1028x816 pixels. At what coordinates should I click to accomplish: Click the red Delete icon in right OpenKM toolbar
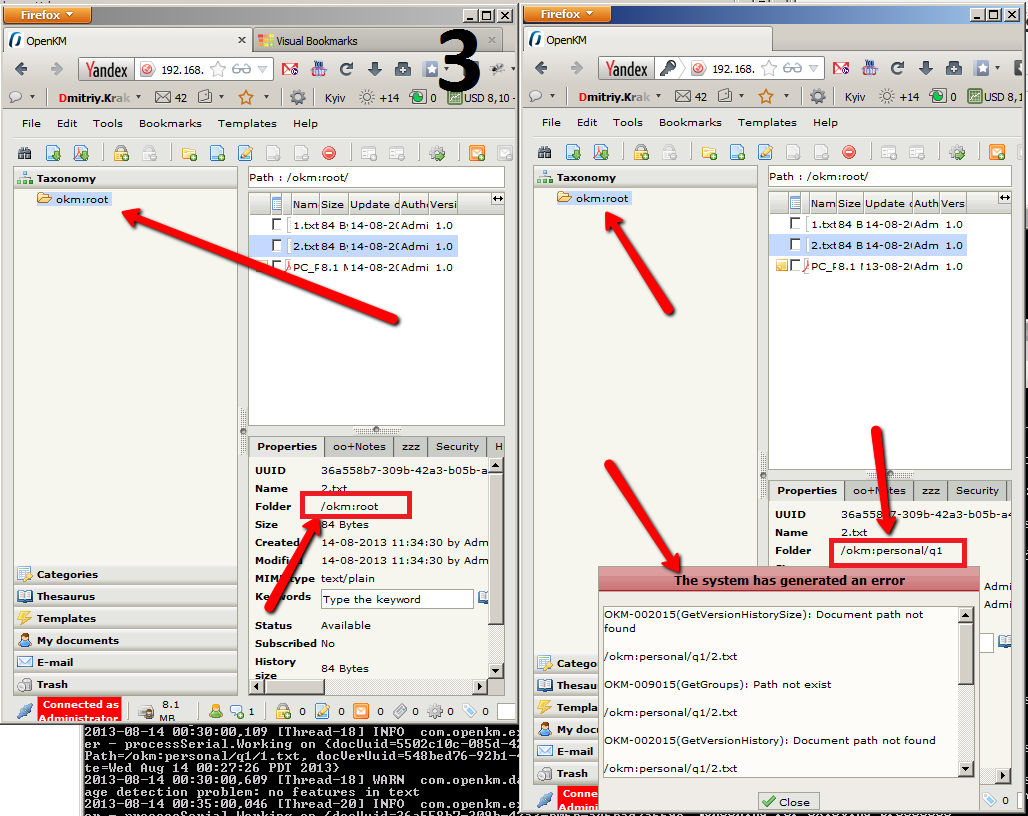click(x=849, y=152)
